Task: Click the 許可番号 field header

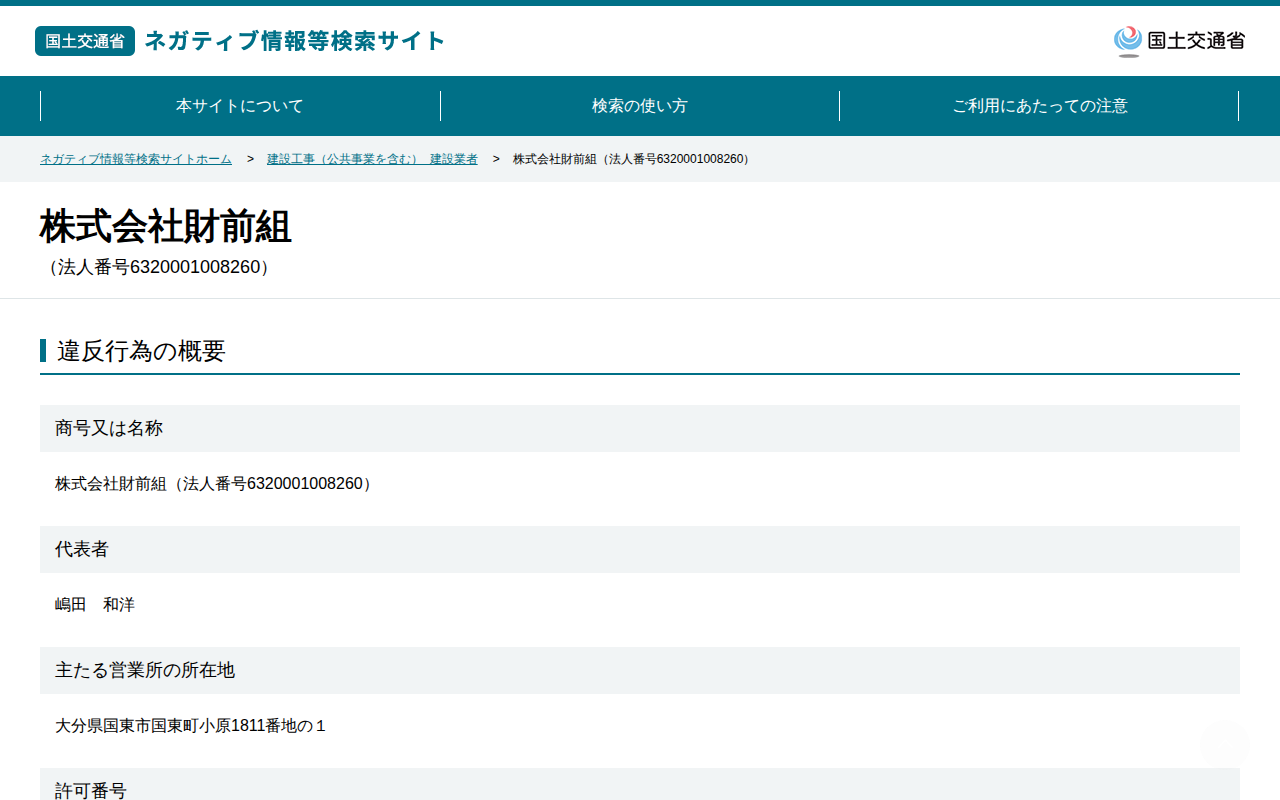Action: coord(640,784)
